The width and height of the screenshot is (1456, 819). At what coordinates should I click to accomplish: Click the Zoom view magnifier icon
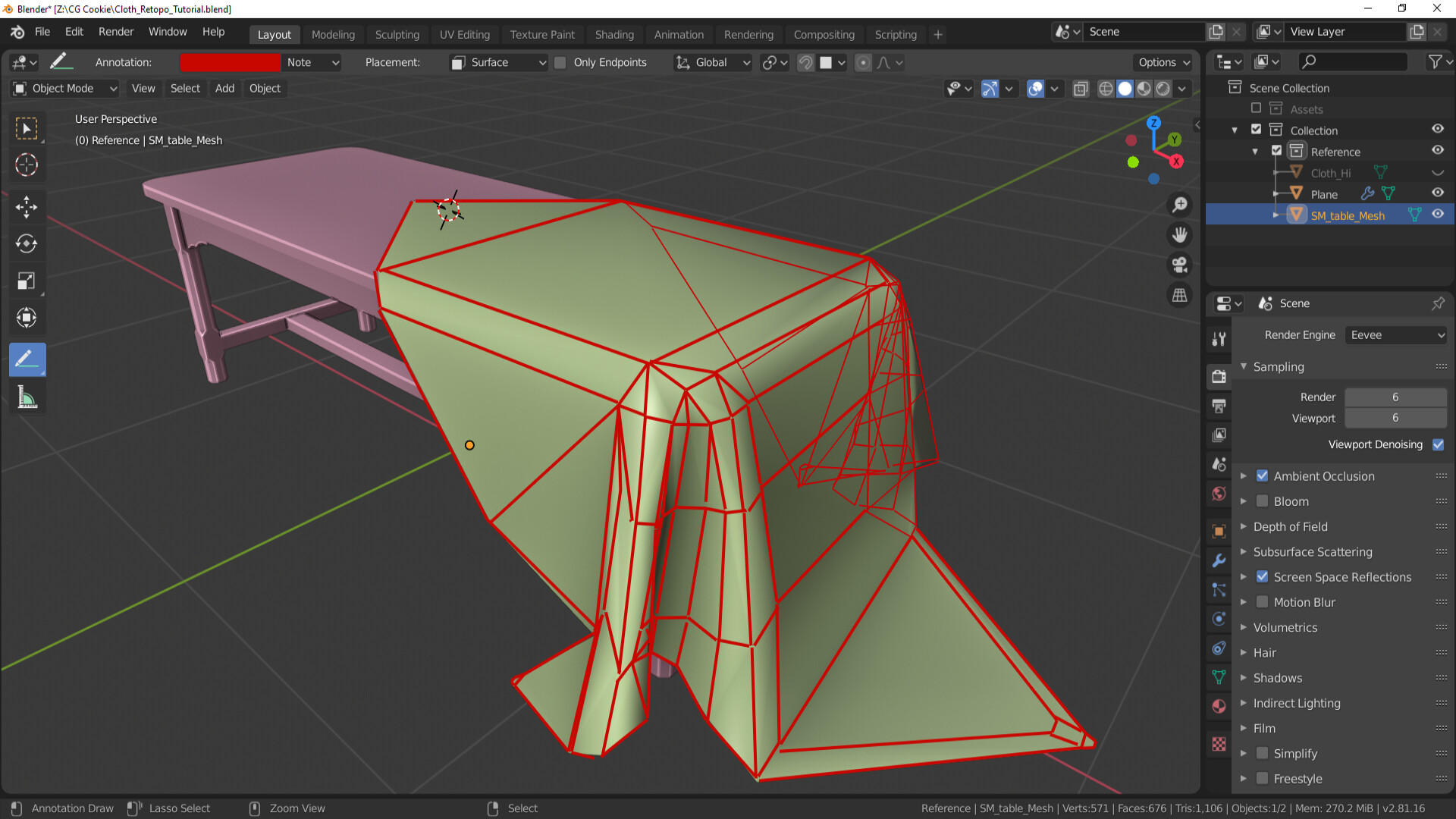coord(1180,205)
